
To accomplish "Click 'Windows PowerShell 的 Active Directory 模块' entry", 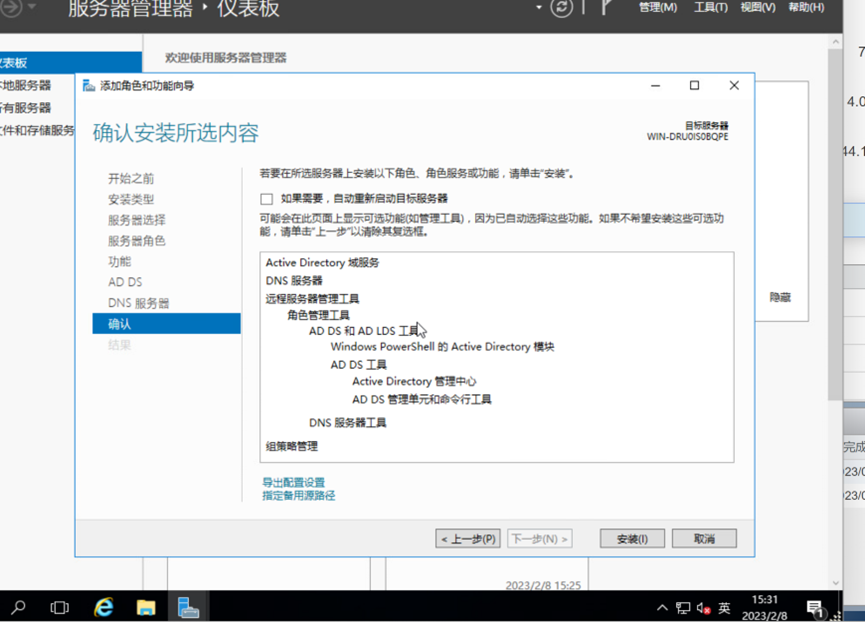I will tap(442, 347).
